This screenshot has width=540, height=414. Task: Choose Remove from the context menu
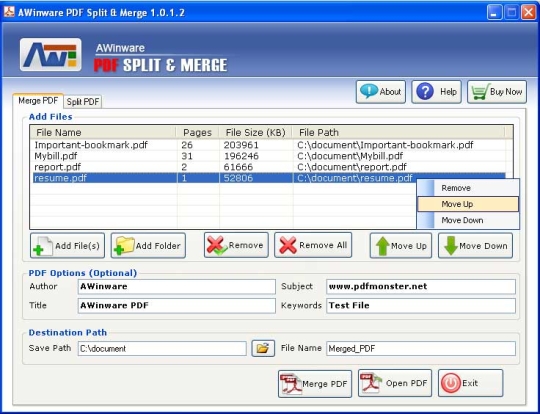coord(468,188)
